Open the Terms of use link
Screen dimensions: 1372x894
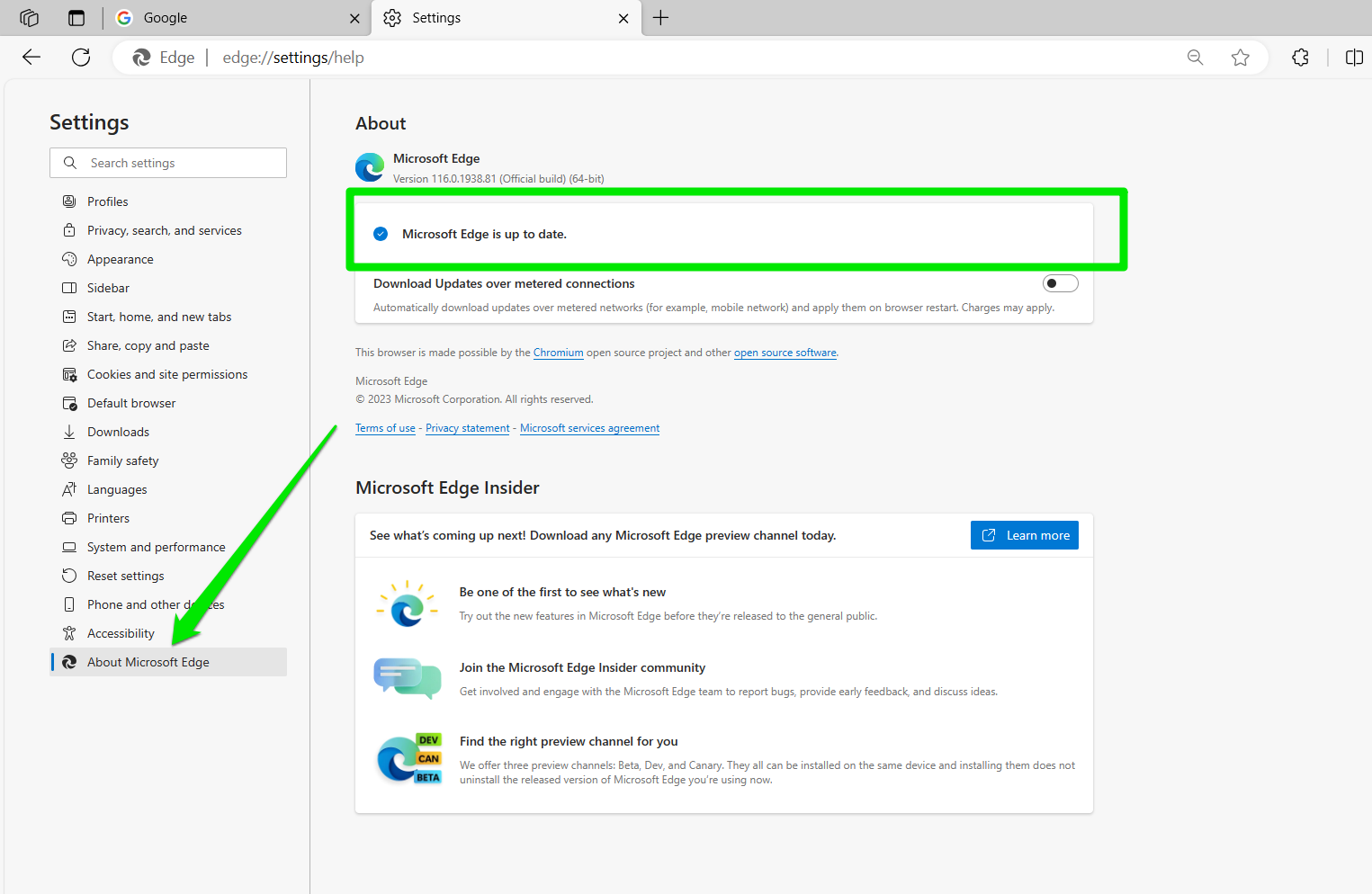point(385,428)
